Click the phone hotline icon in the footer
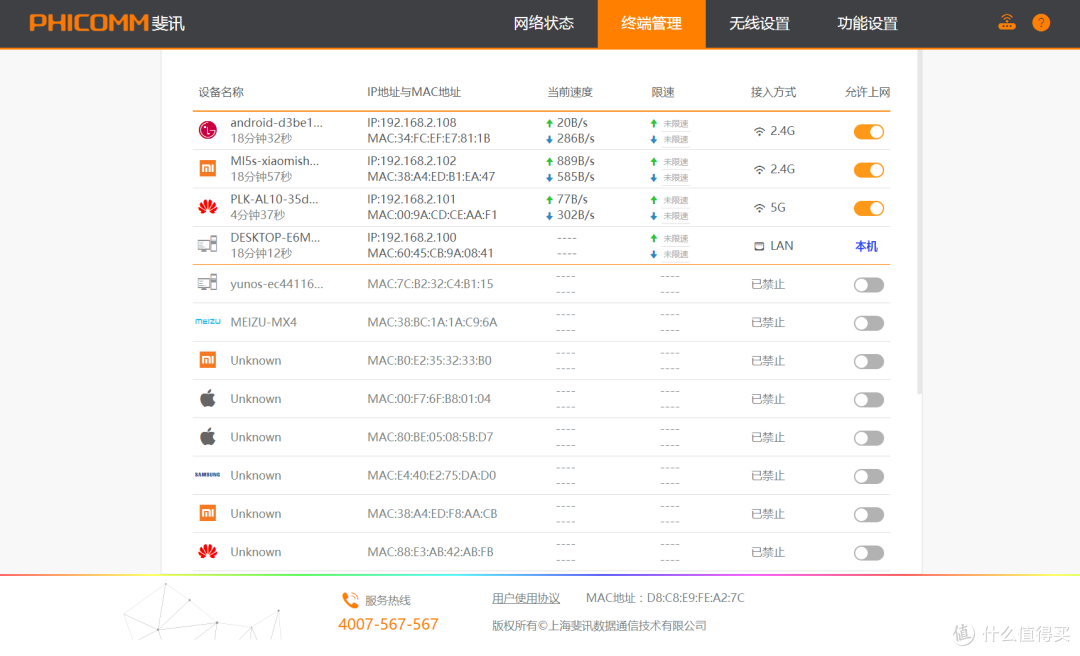 click(x=350, y=598)
